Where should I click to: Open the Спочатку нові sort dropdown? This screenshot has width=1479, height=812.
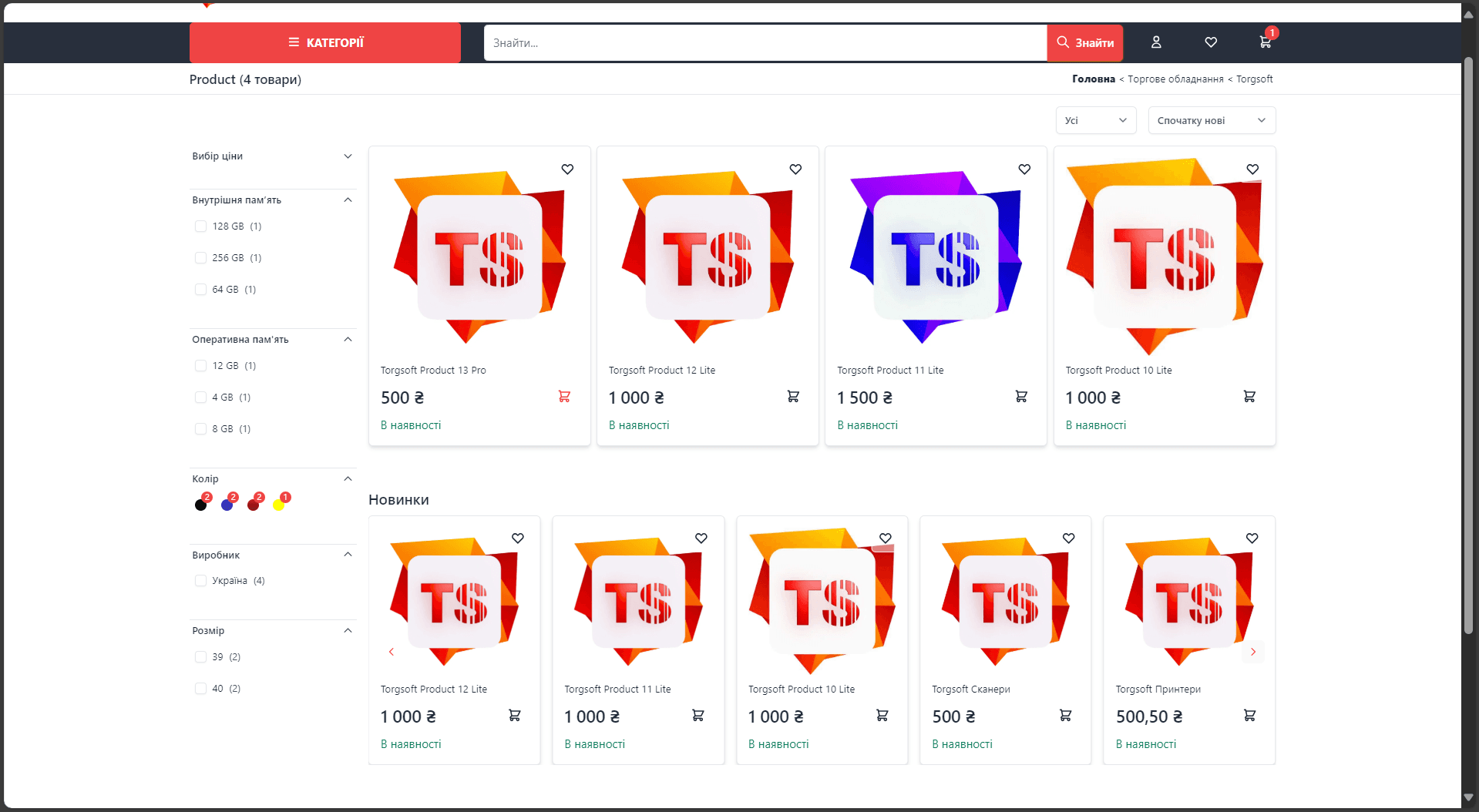tap(1212, 121)
